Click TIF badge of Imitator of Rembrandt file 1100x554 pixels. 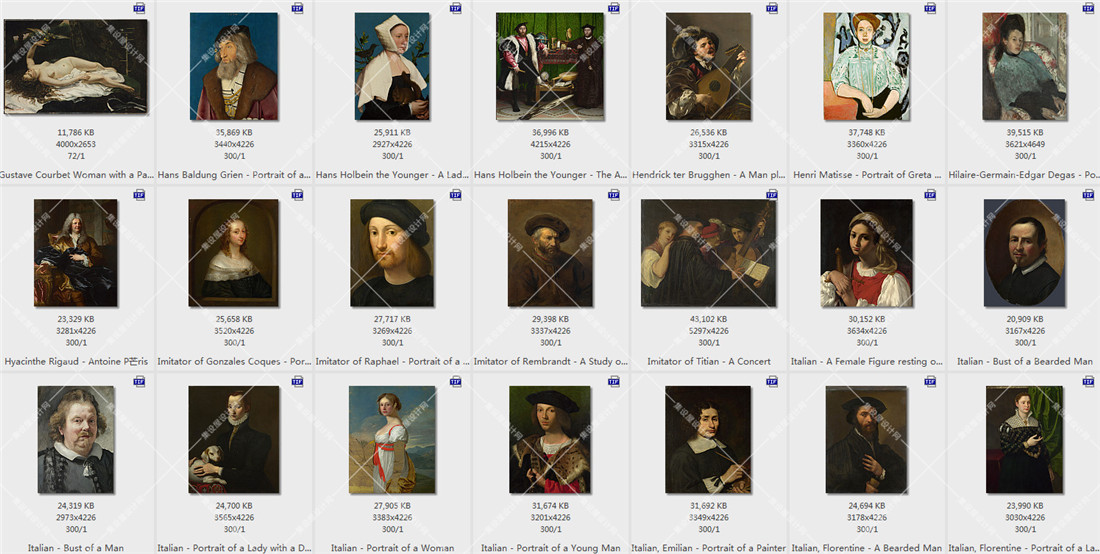[614, 195]
